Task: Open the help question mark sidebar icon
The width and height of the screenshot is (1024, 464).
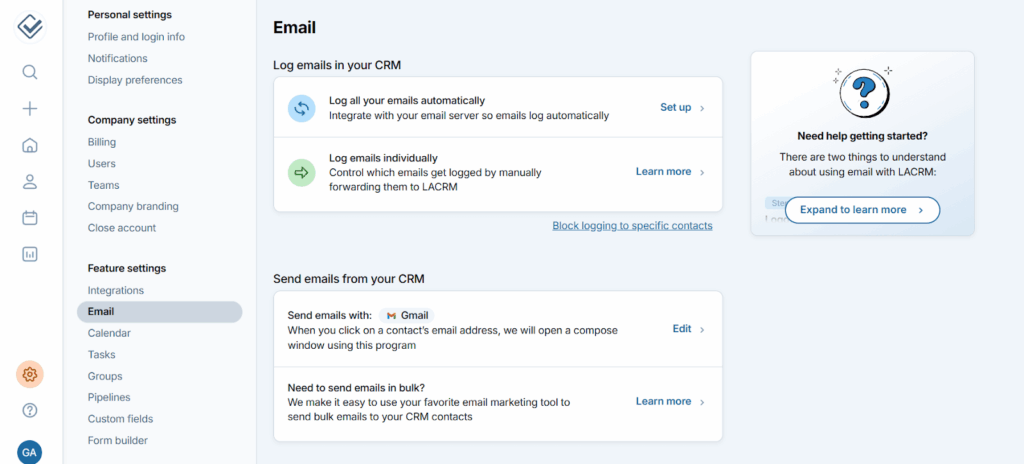Action: click(30, 410)
